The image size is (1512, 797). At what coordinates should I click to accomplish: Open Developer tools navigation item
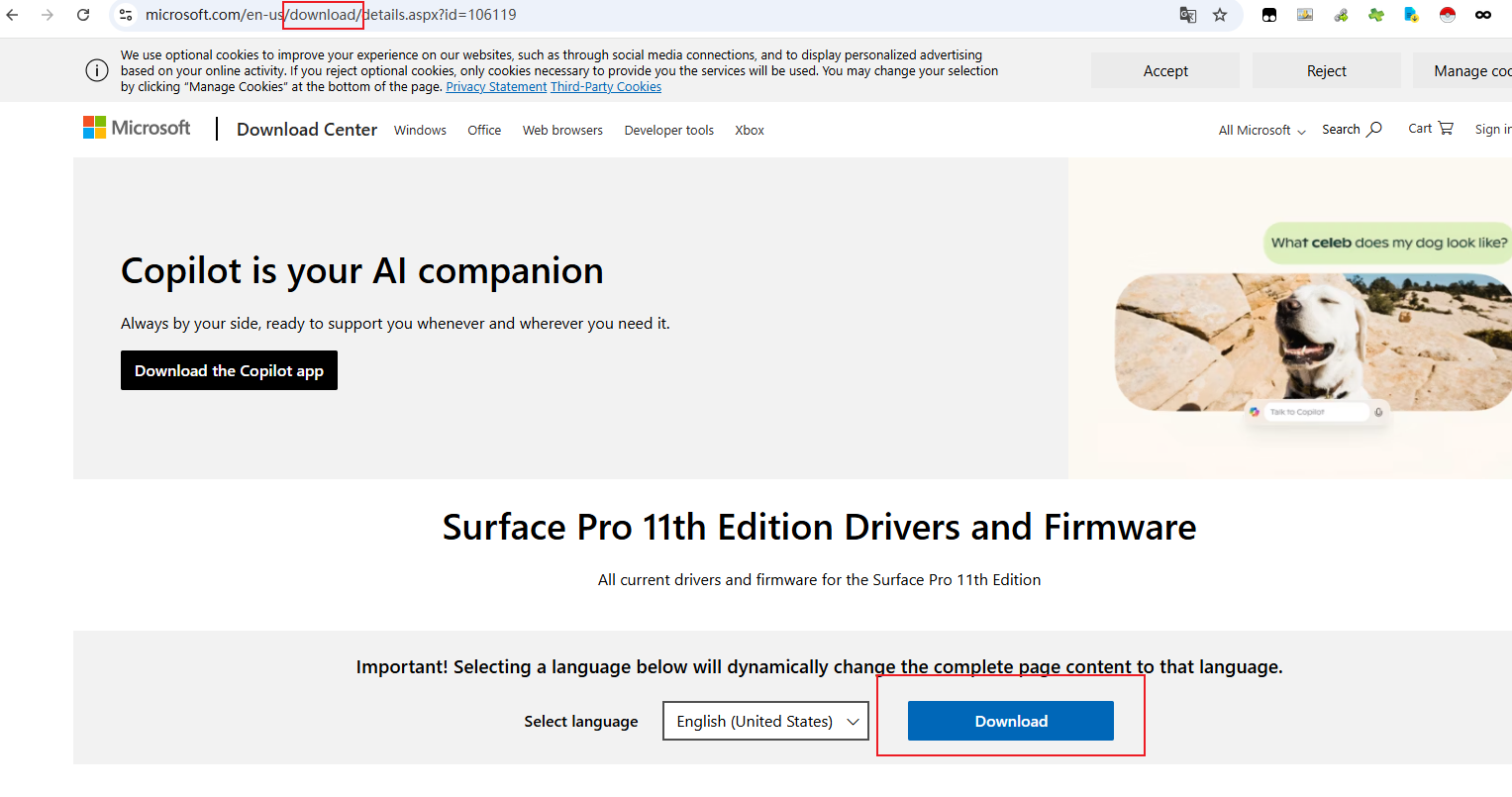point(669,130)
